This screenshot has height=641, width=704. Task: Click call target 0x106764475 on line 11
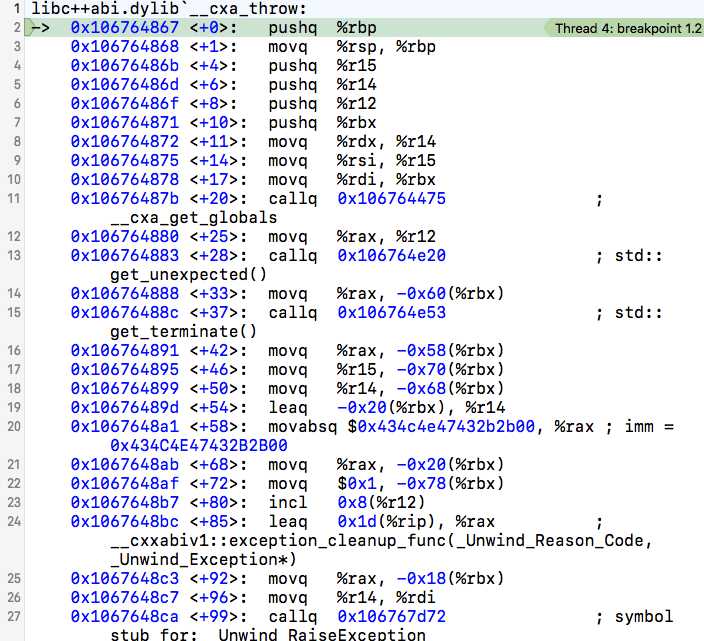[392, 198]
